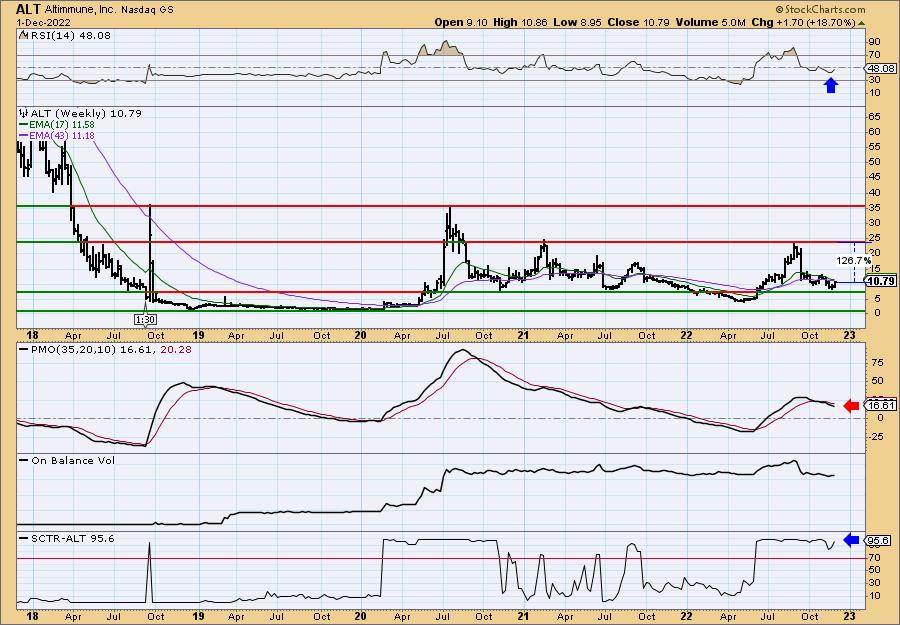Click the candlestick icon beside ALT (Weekly)

point(23,113)
